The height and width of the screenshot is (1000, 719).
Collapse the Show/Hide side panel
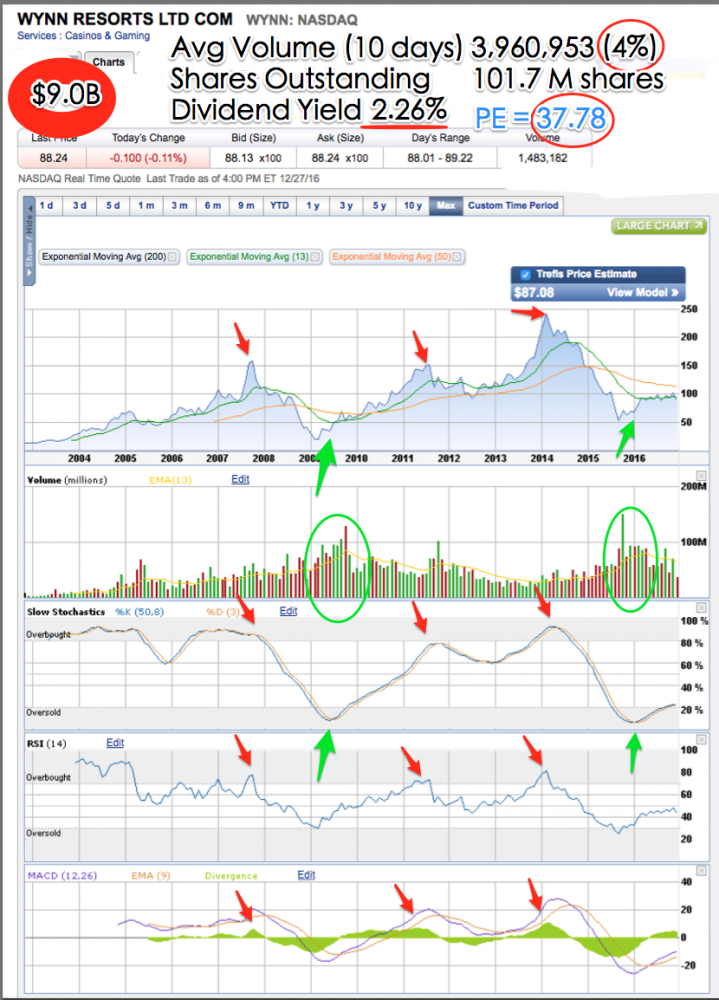click(x=28, y=242)
